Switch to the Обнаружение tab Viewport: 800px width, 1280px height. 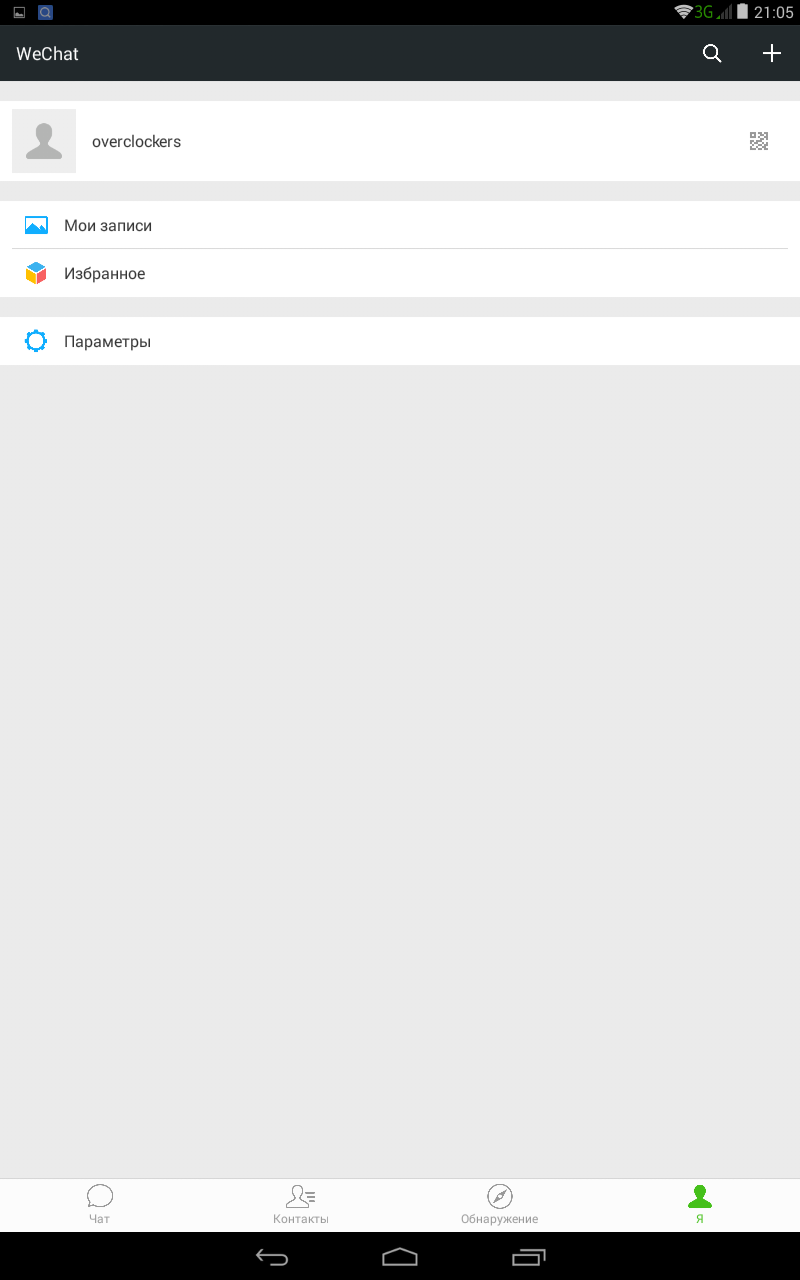point(500,1205)
